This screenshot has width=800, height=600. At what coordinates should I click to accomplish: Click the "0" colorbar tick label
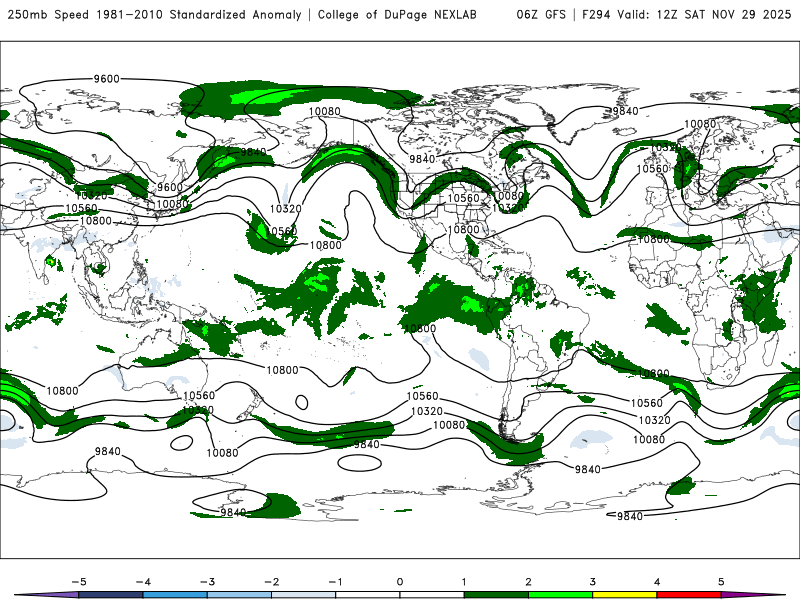tap(400, 582)
